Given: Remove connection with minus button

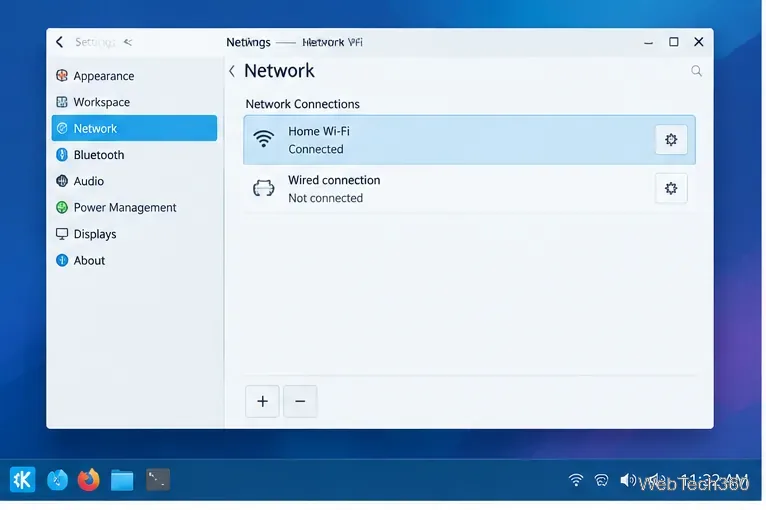Looking at the screenshot, I should tap(300, 402).
